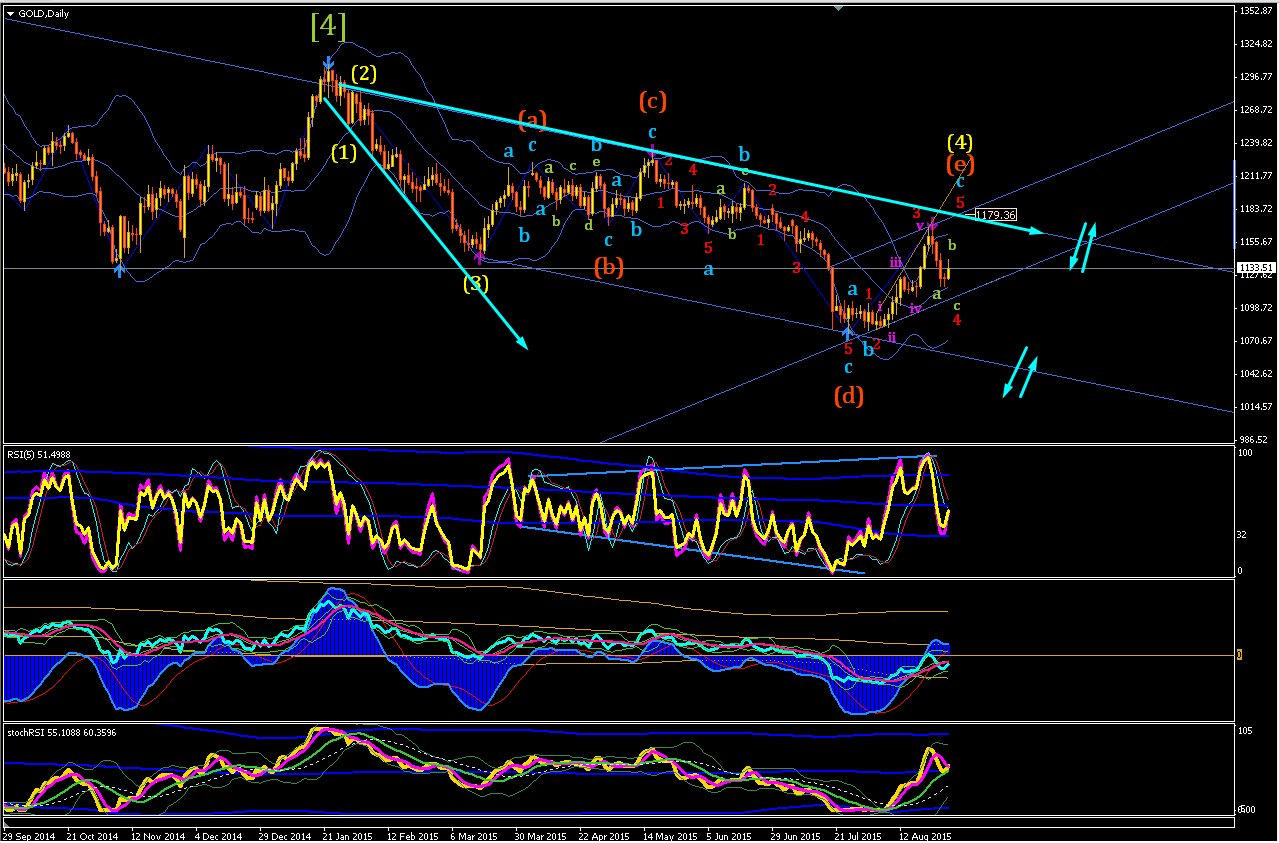
Task: Click the 5 Jun 2015 date label
Action: pyautogui.click(x=730, y=834)
